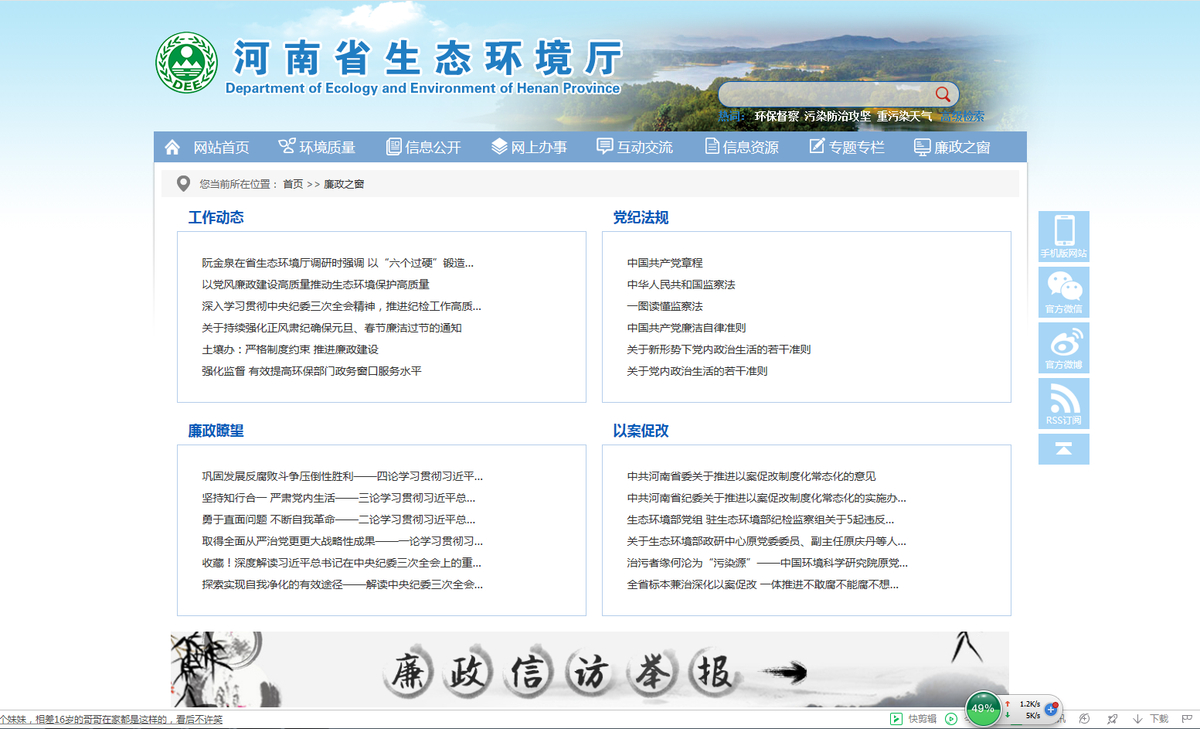Open article 探索实现自我净化的有效途径
The image size is (1200, 729).
342,584
